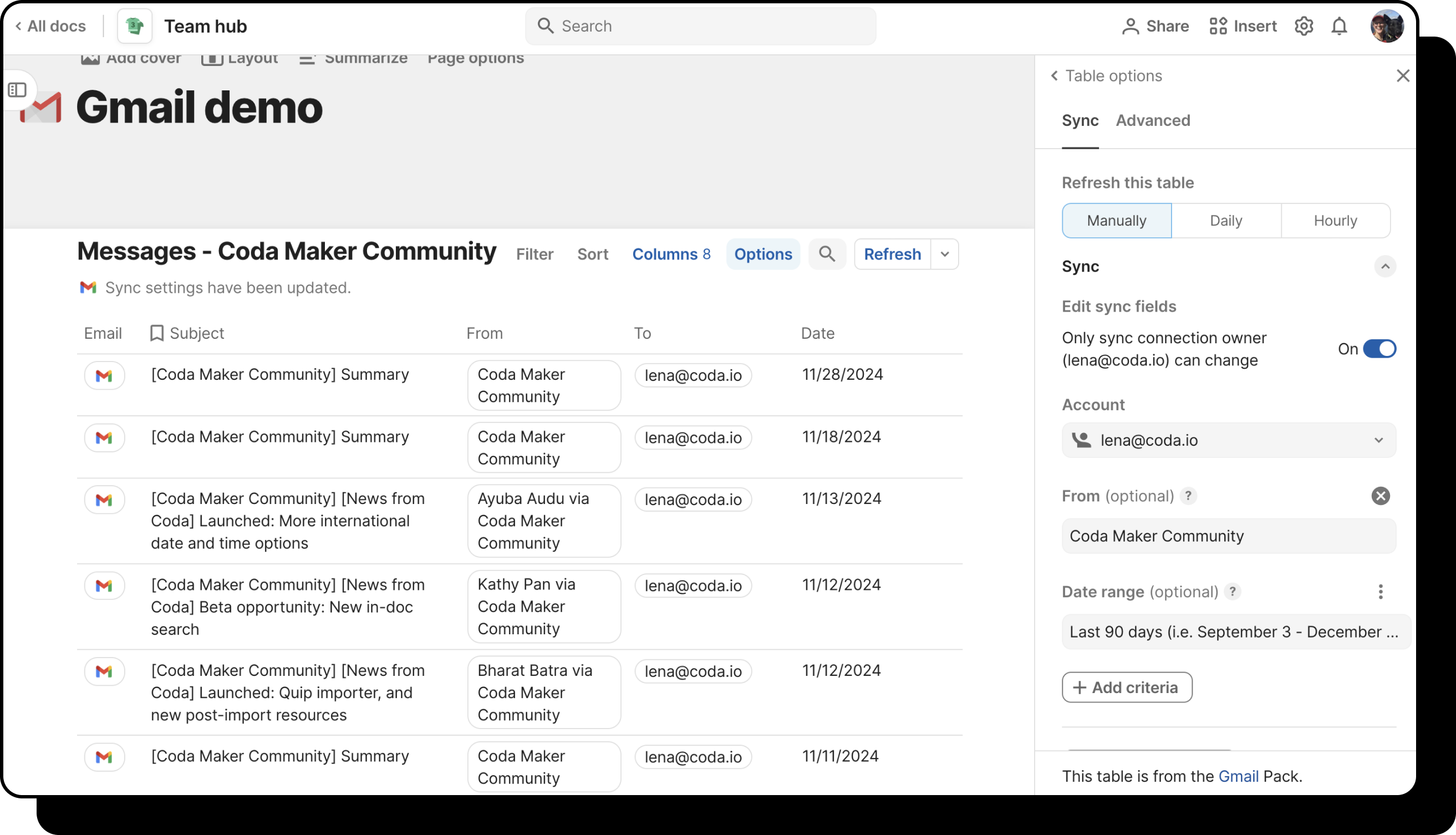This screenshot has width=1456, height=835.
Task: Click the notifications bell icon
Action: point(1339,27)
